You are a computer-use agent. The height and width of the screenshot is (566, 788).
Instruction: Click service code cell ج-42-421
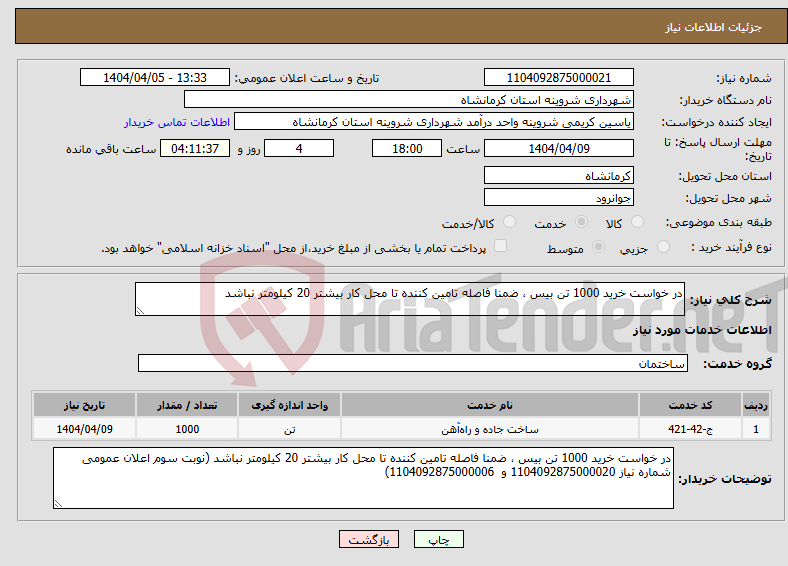point(691,429)
